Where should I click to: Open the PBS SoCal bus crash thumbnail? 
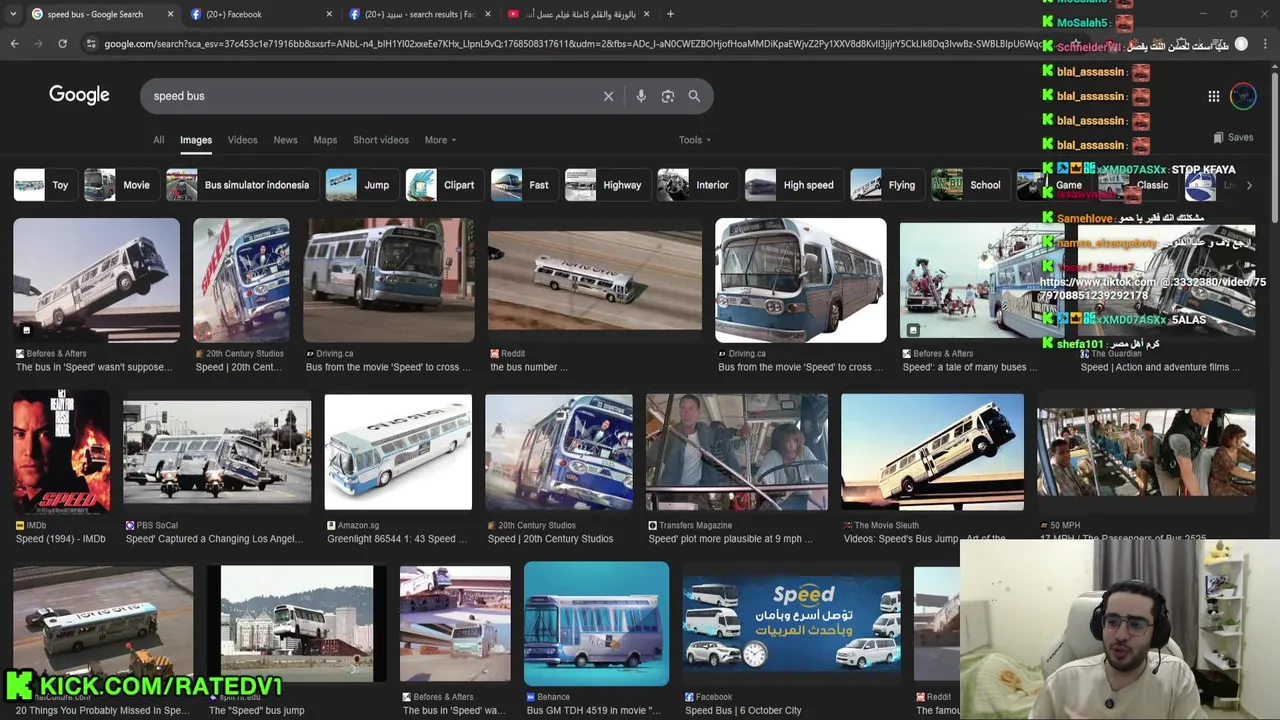tap(217, 452)
